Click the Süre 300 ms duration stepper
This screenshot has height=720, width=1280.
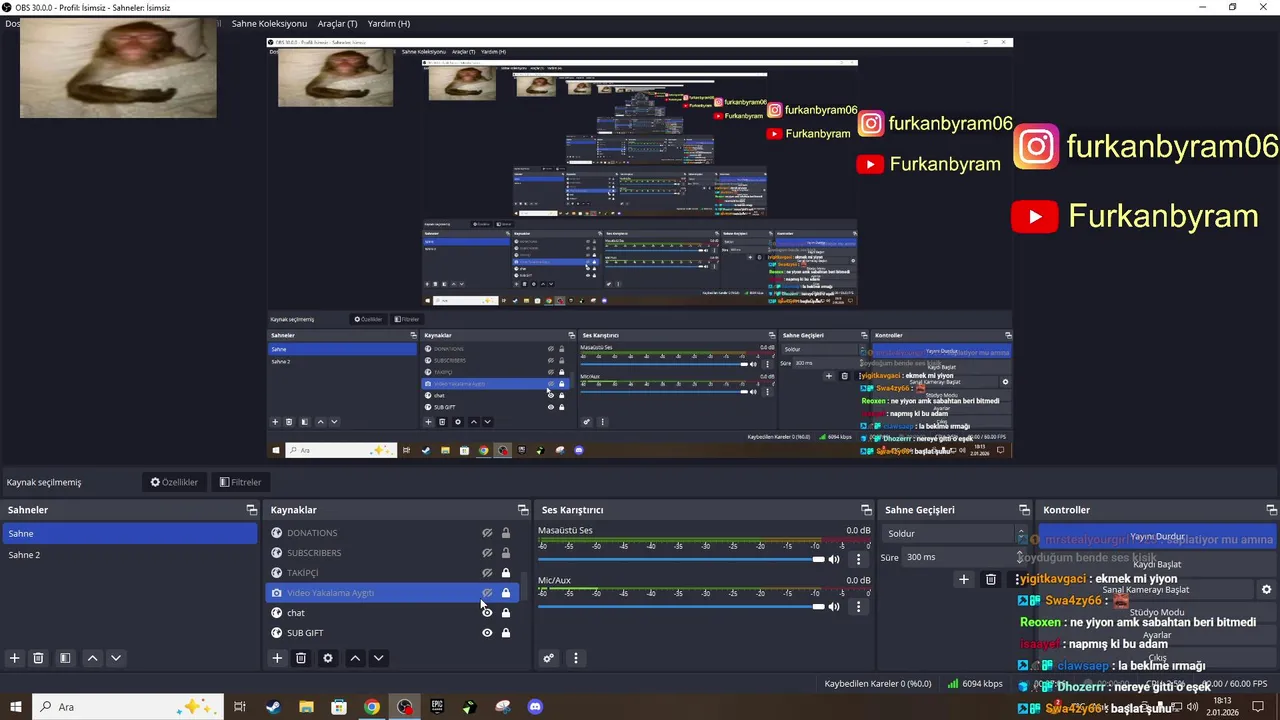(x=1020, y=557)
